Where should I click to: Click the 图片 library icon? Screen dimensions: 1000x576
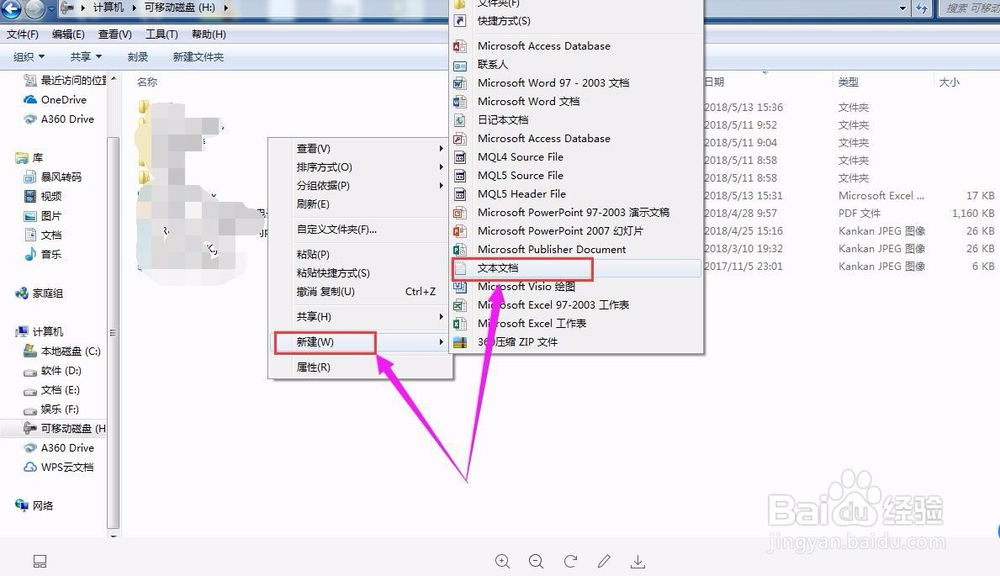[x=29, y=216]
